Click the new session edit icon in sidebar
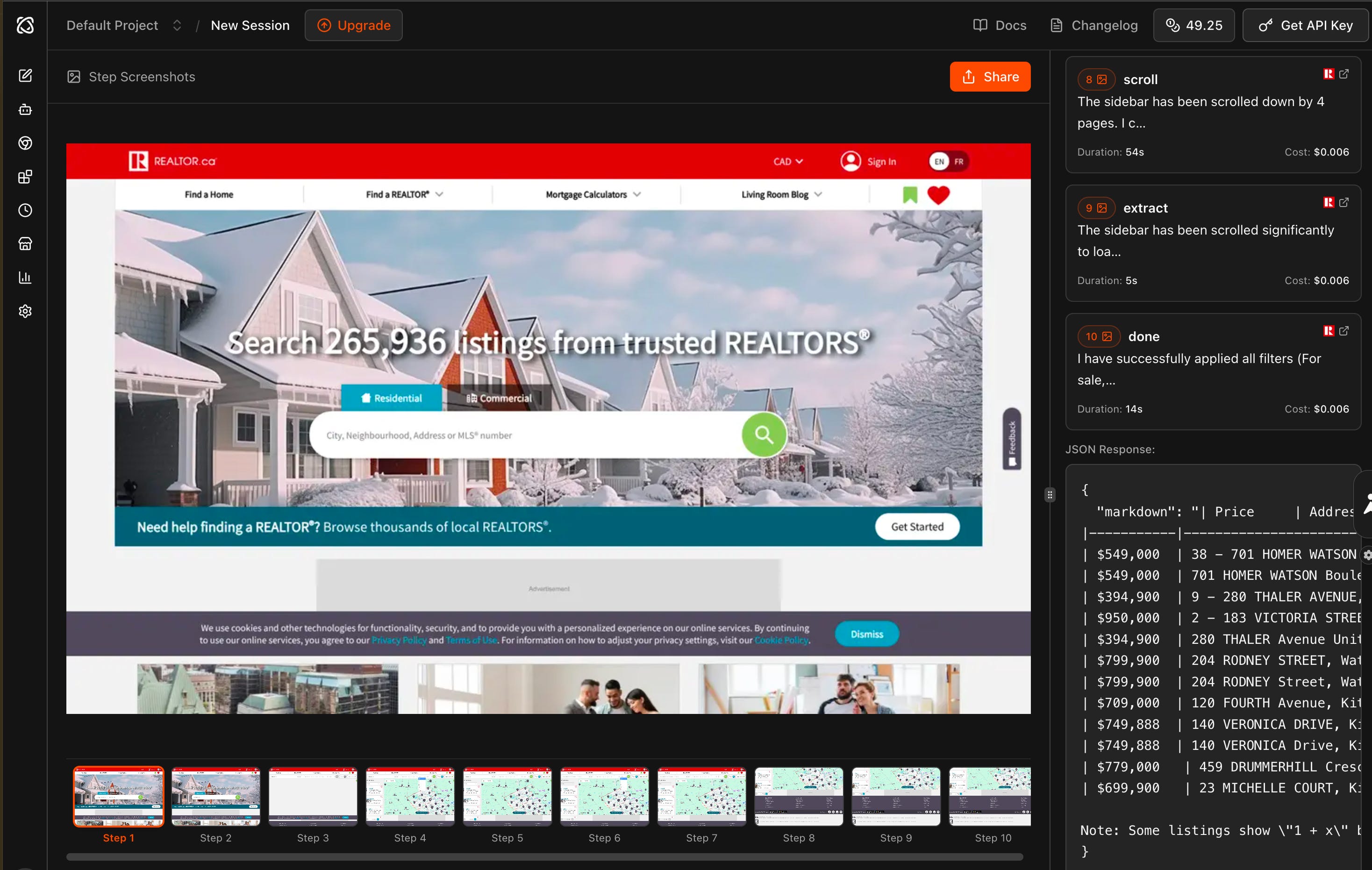 click(25, 76)
